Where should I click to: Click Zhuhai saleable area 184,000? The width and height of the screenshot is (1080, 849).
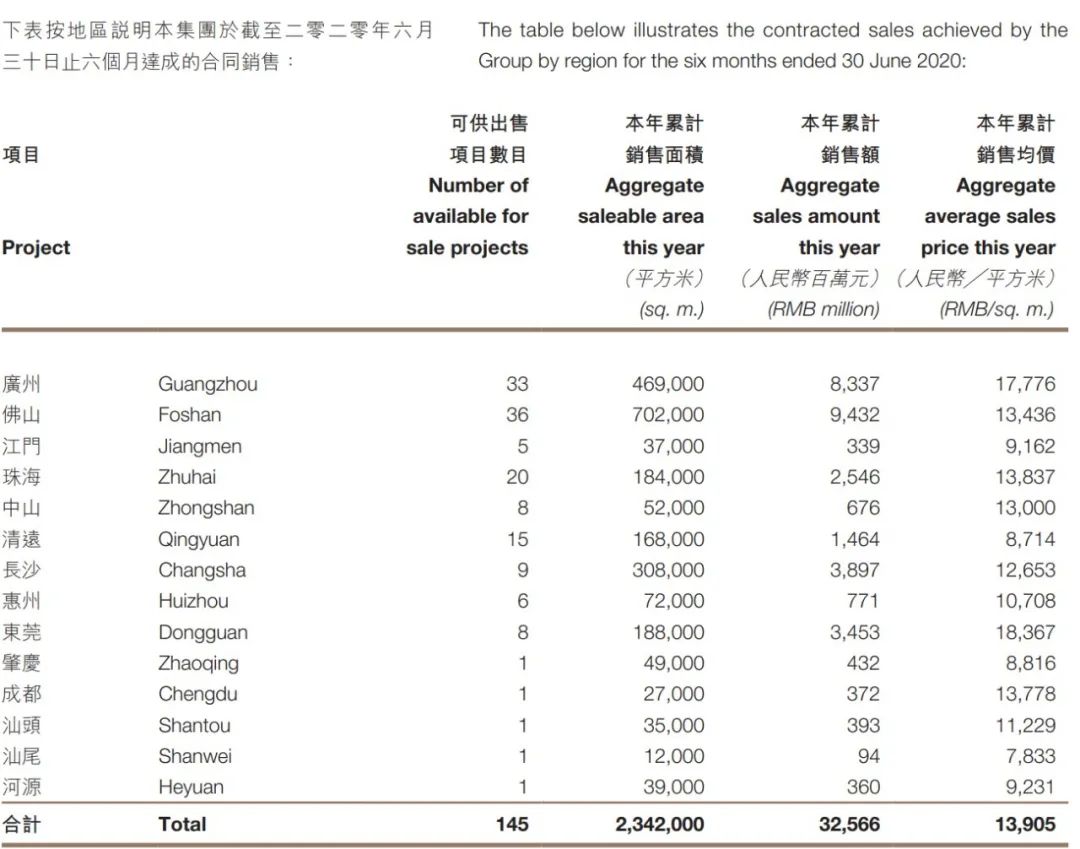668,476
